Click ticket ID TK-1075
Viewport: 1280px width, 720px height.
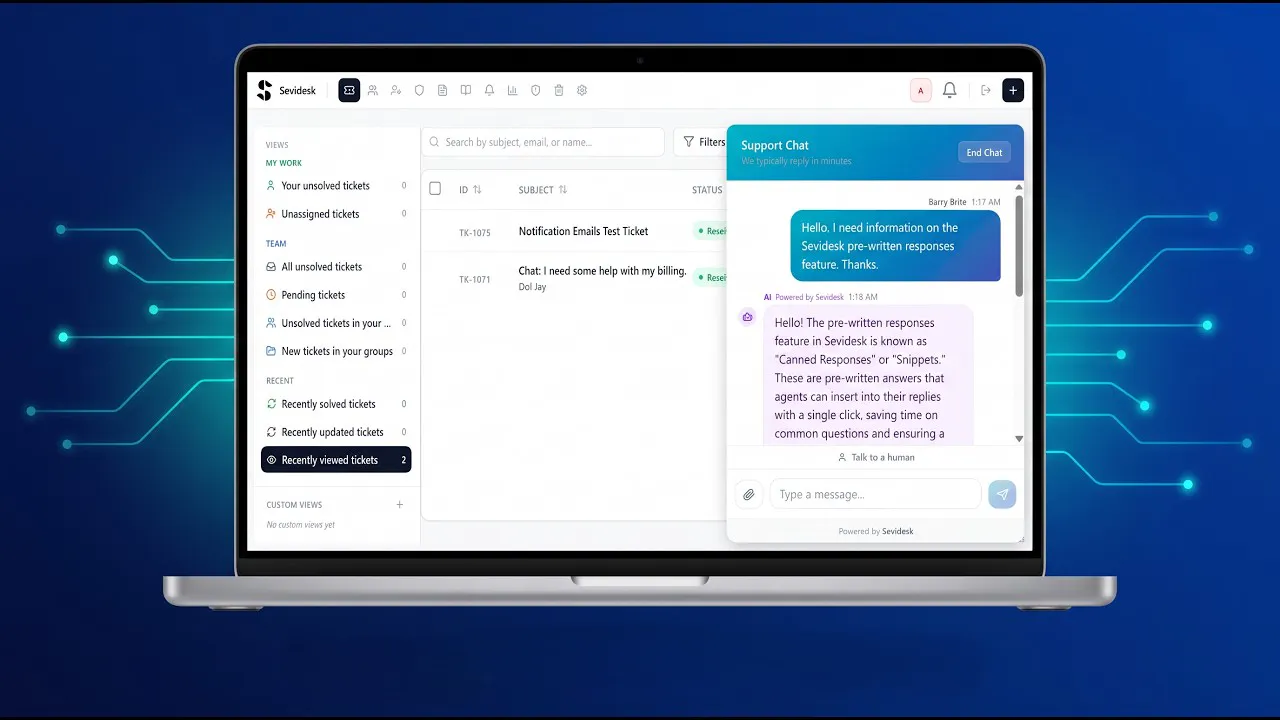click(475, 233)
